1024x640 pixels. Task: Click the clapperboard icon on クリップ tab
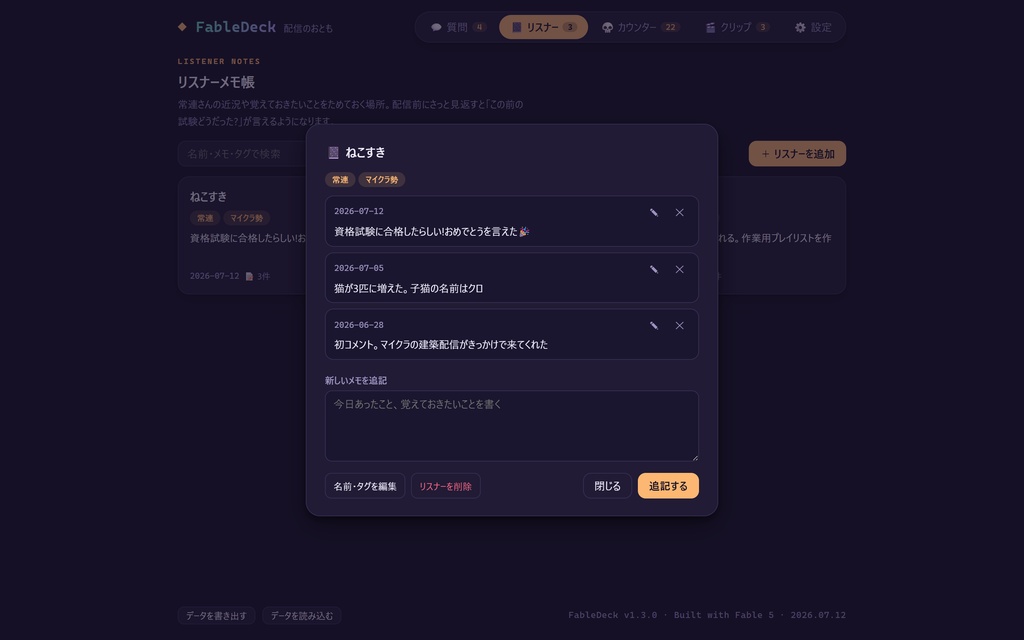(710, 27)
